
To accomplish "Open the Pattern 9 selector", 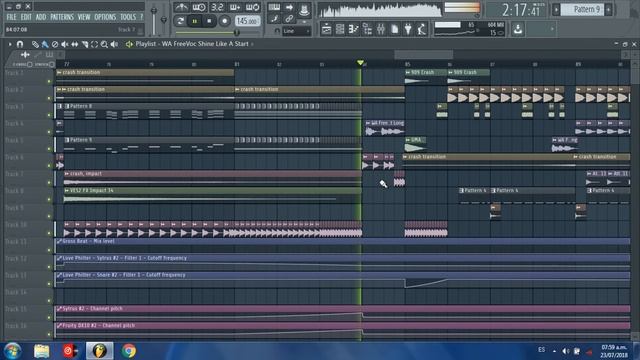I will click(x=582, y=9).
